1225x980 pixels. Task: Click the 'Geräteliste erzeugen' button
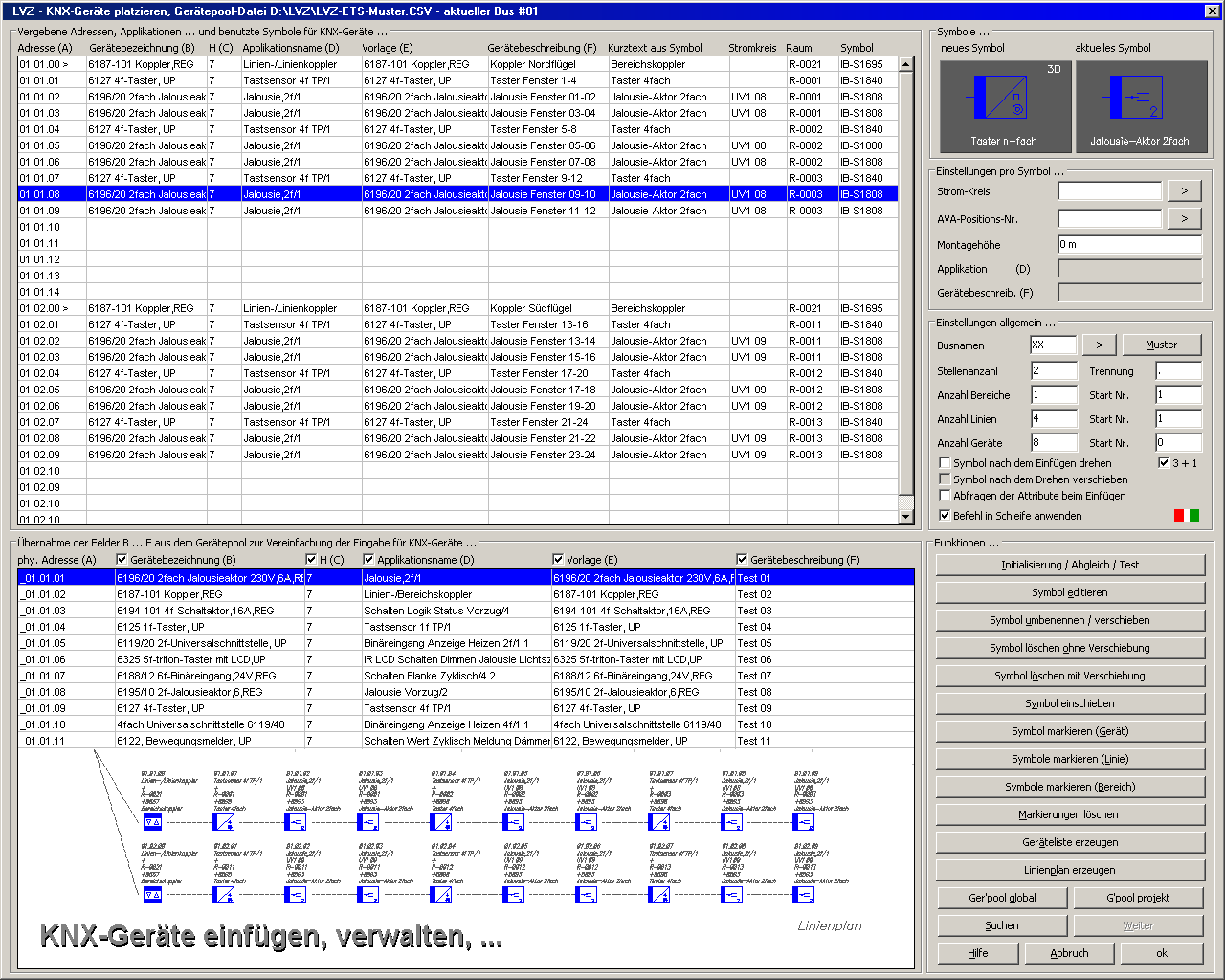1070,842
